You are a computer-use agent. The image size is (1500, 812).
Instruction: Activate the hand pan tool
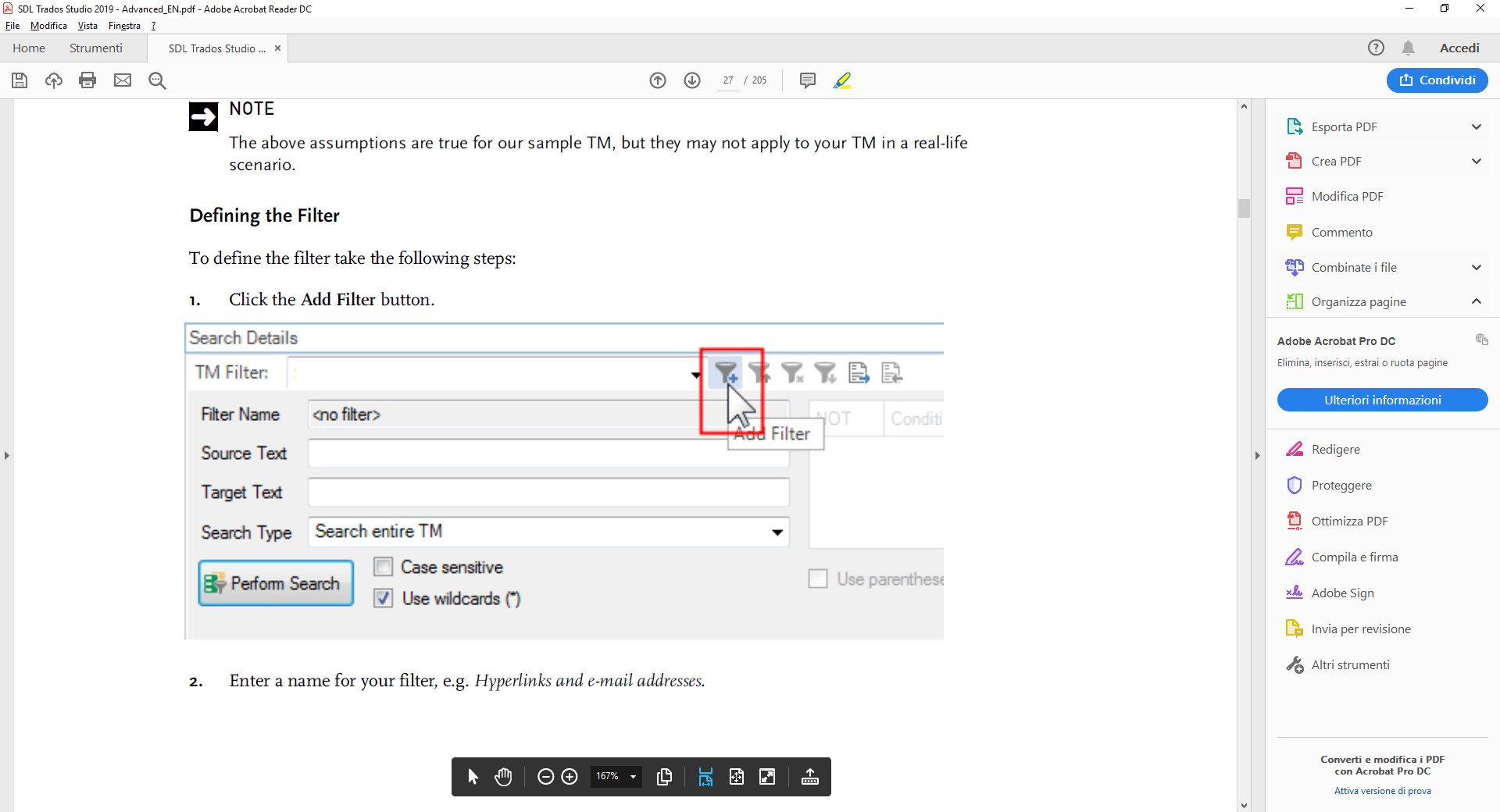tap(503, 777)
